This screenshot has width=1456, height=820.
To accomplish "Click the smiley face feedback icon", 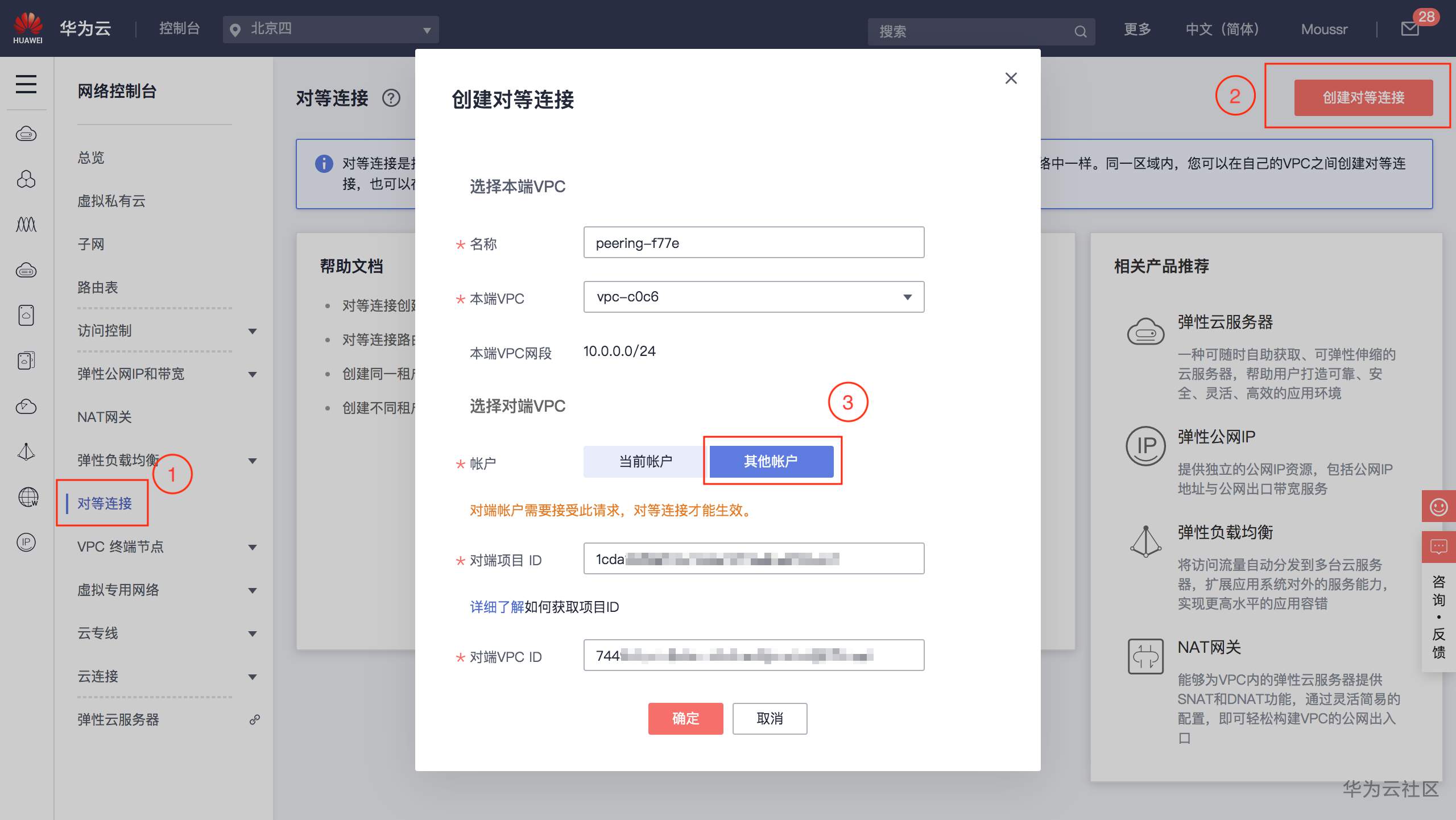I will (1438, 506).
